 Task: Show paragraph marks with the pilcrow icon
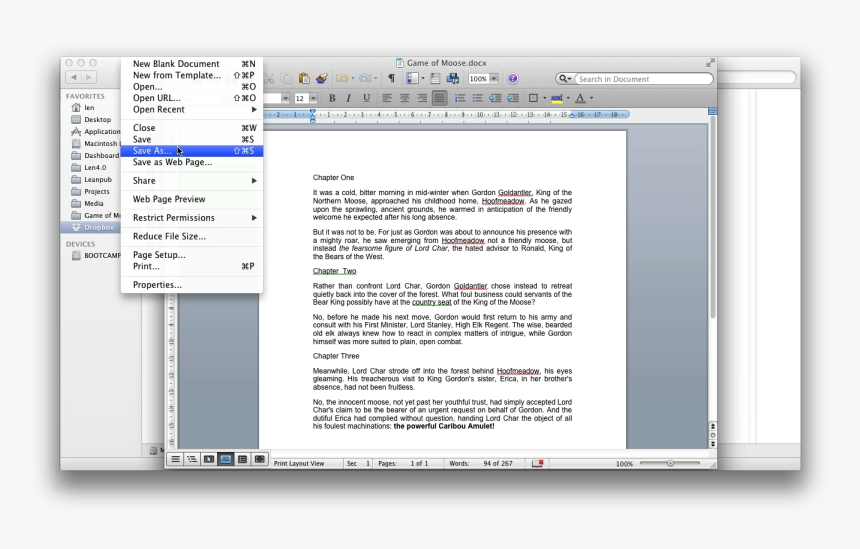click(391, 79)
